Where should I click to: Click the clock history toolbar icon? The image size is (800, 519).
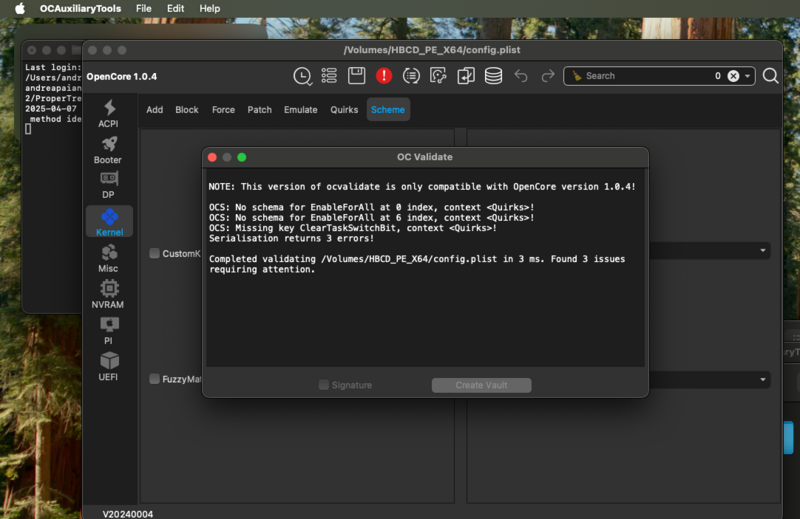click(x=303, y=77)
